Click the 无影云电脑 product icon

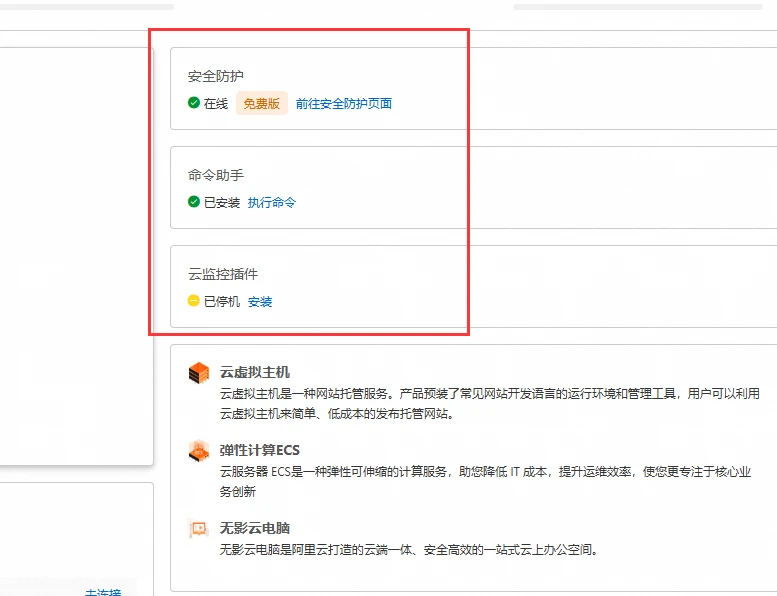pos(199,529)
